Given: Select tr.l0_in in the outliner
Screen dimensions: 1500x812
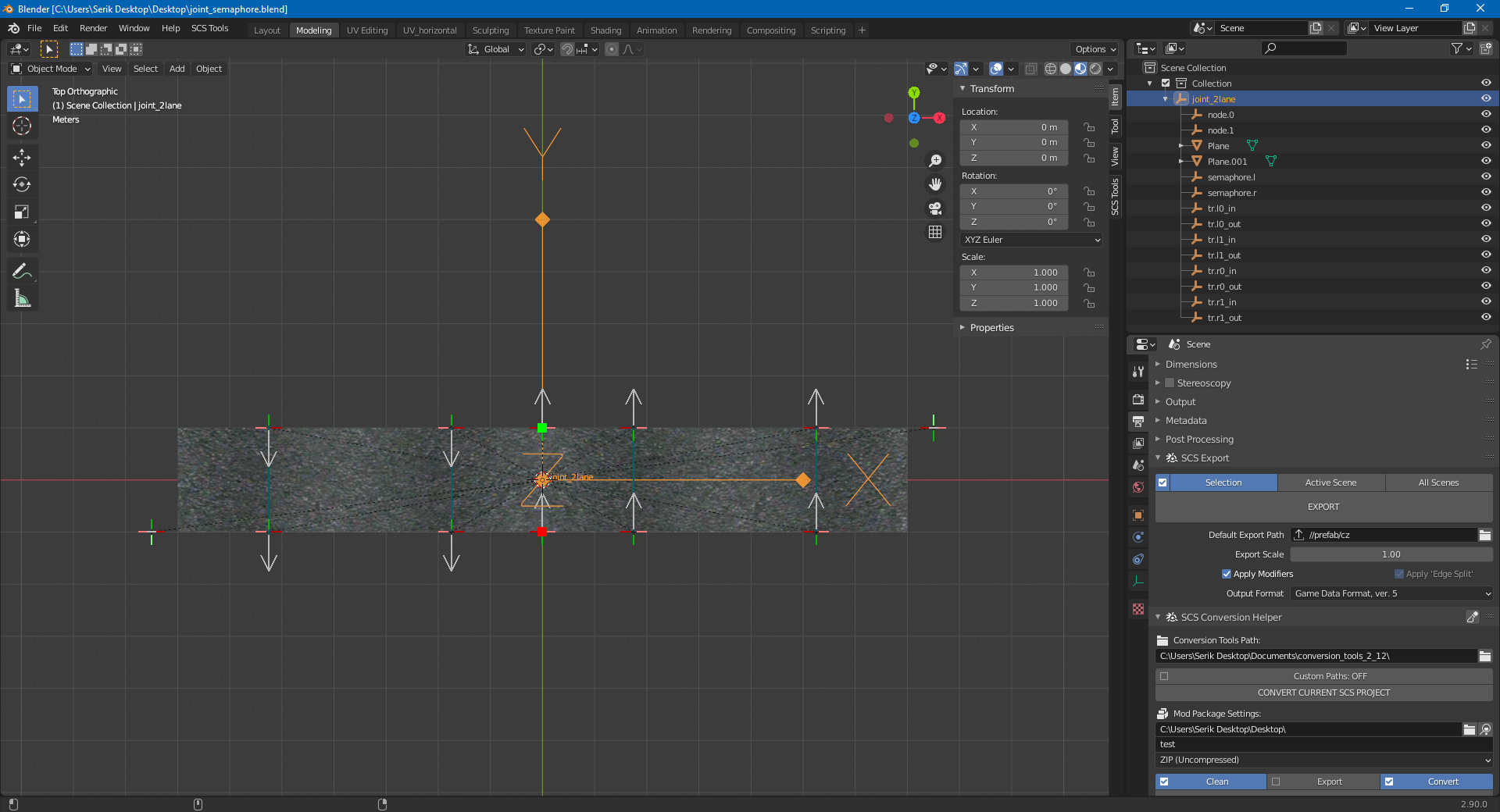Looking at the screenshot, I should point(1221,208).
